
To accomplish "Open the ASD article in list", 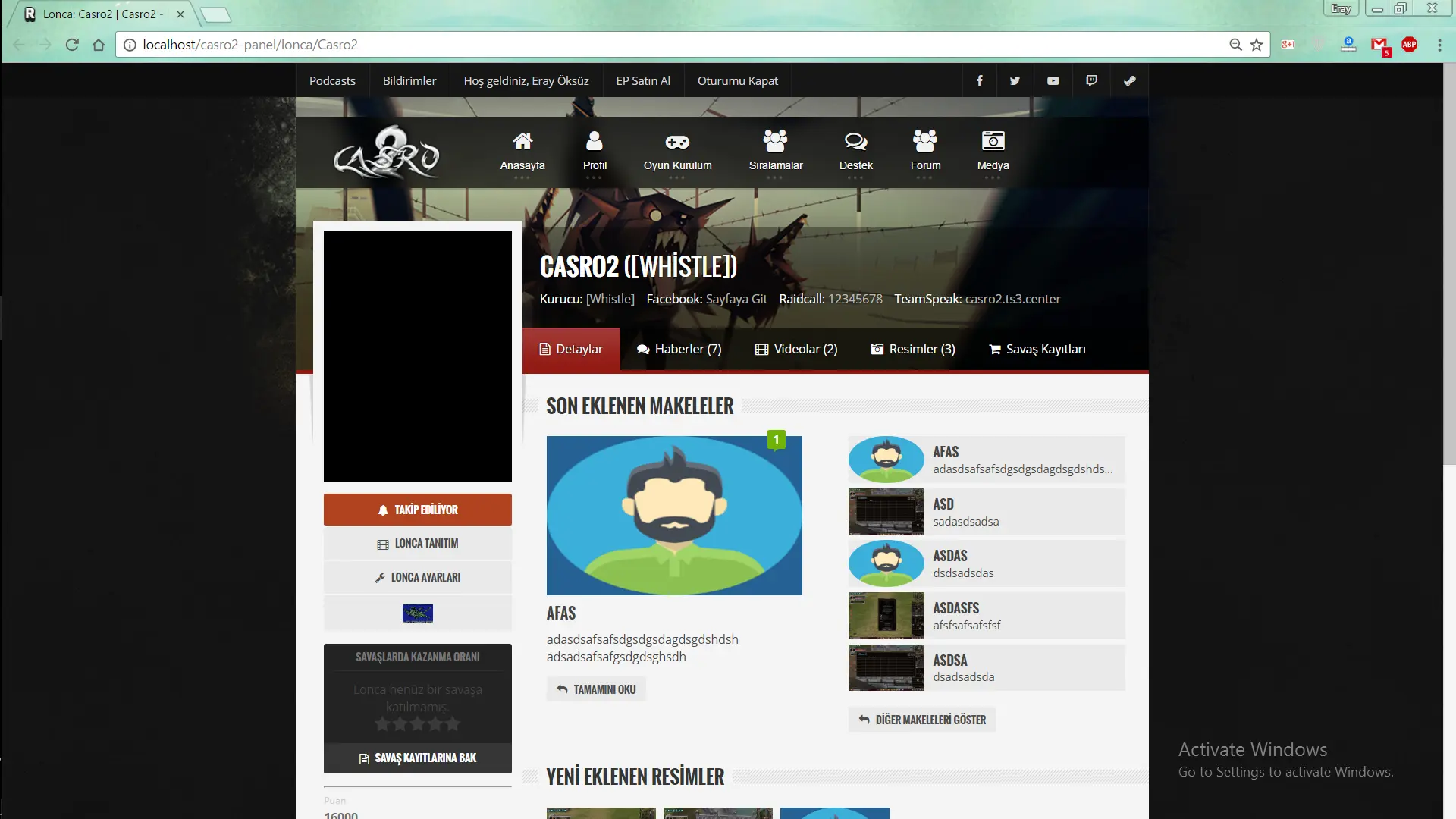I will point(987,512).
